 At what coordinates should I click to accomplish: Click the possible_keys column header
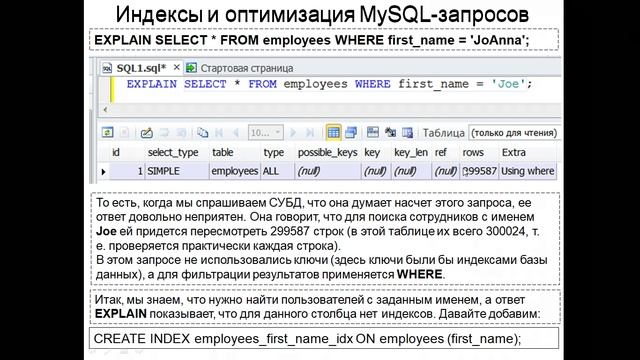pos(327,152)
